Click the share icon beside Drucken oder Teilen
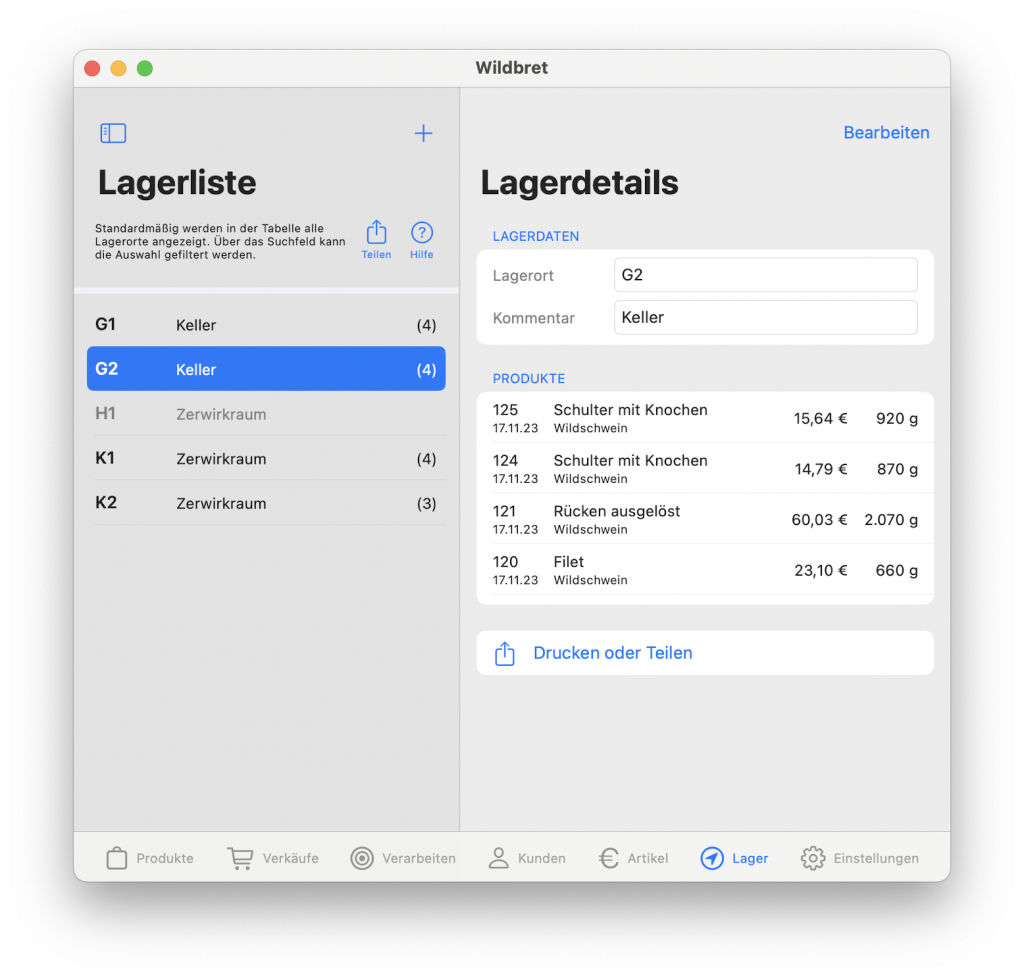The width and height of the screenshot is (1024, 979). coord(505,654)
